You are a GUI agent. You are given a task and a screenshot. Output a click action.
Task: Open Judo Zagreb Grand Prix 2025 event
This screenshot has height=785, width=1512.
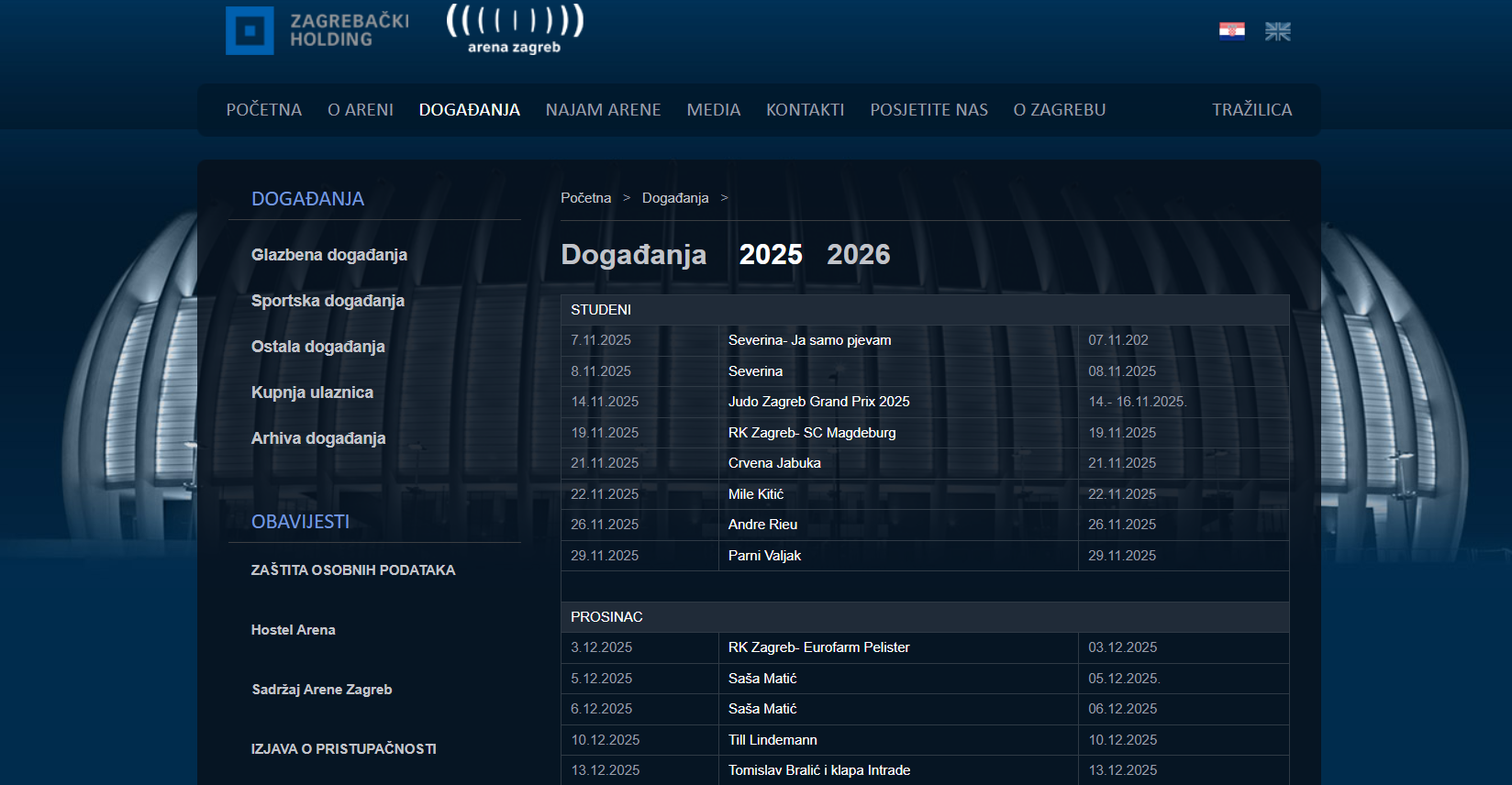click(818, 402)
